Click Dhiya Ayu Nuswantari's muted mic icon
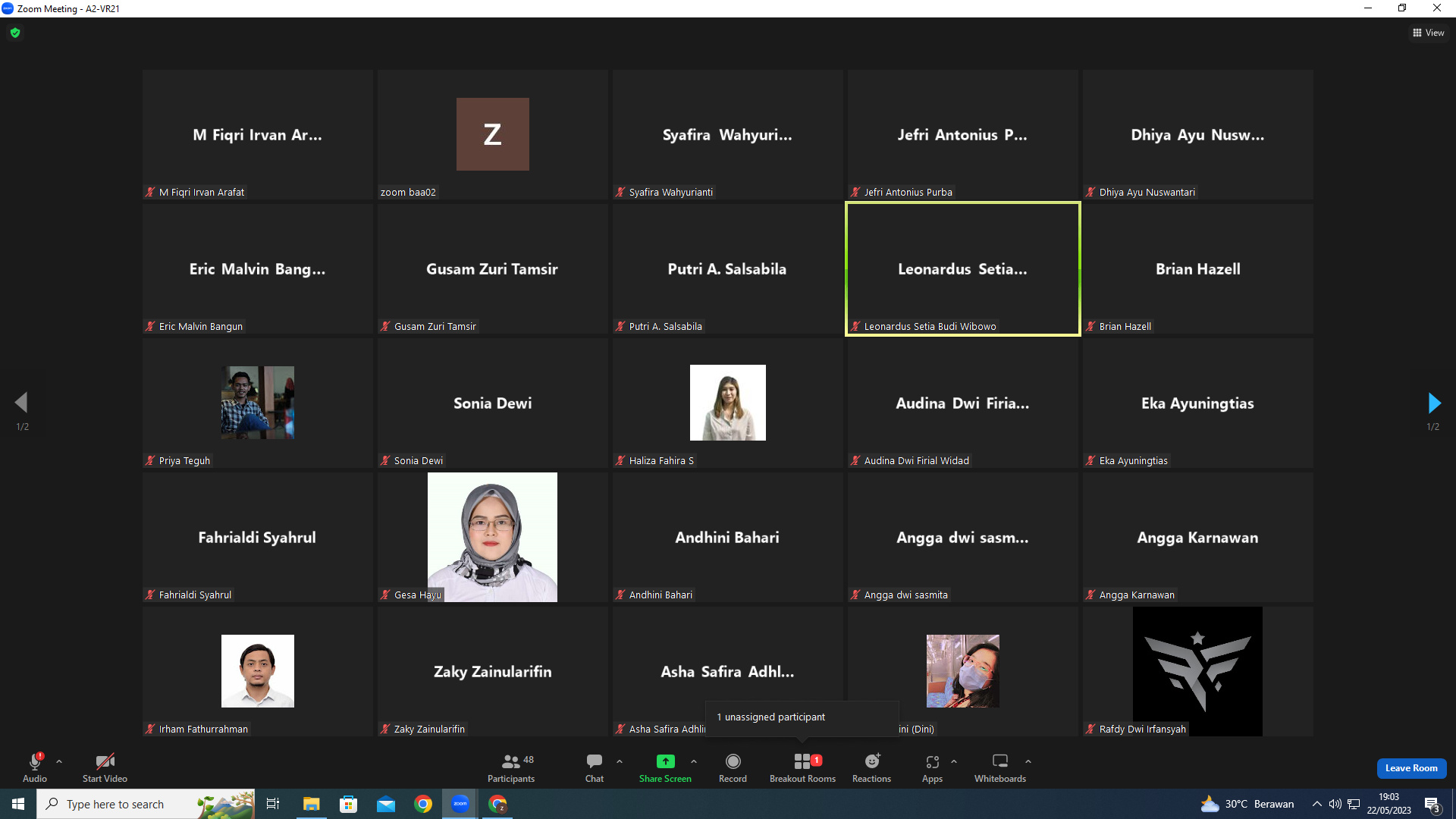The image size is (1456, 819). [1090, 192]
